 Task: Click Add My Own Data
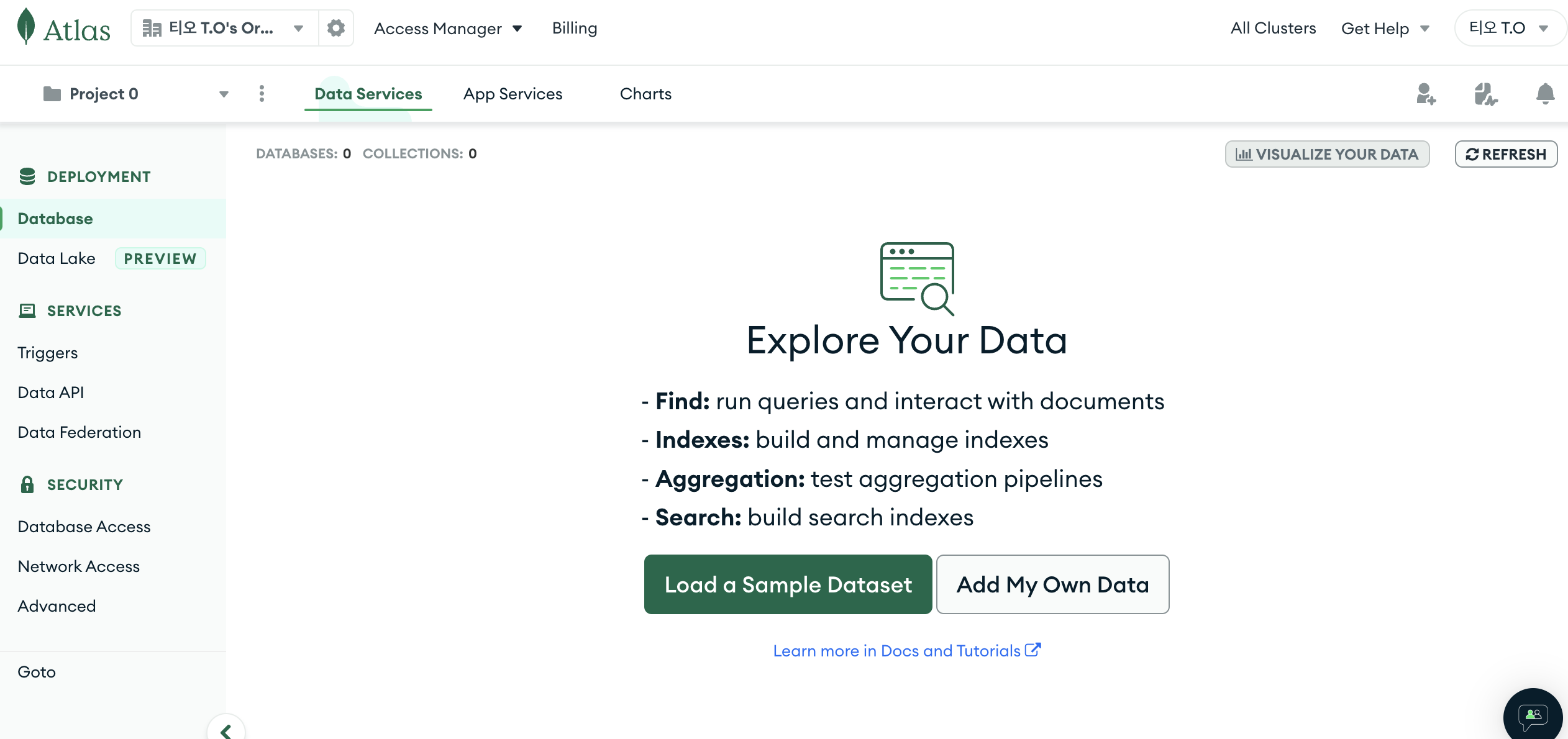[1053, 584]
